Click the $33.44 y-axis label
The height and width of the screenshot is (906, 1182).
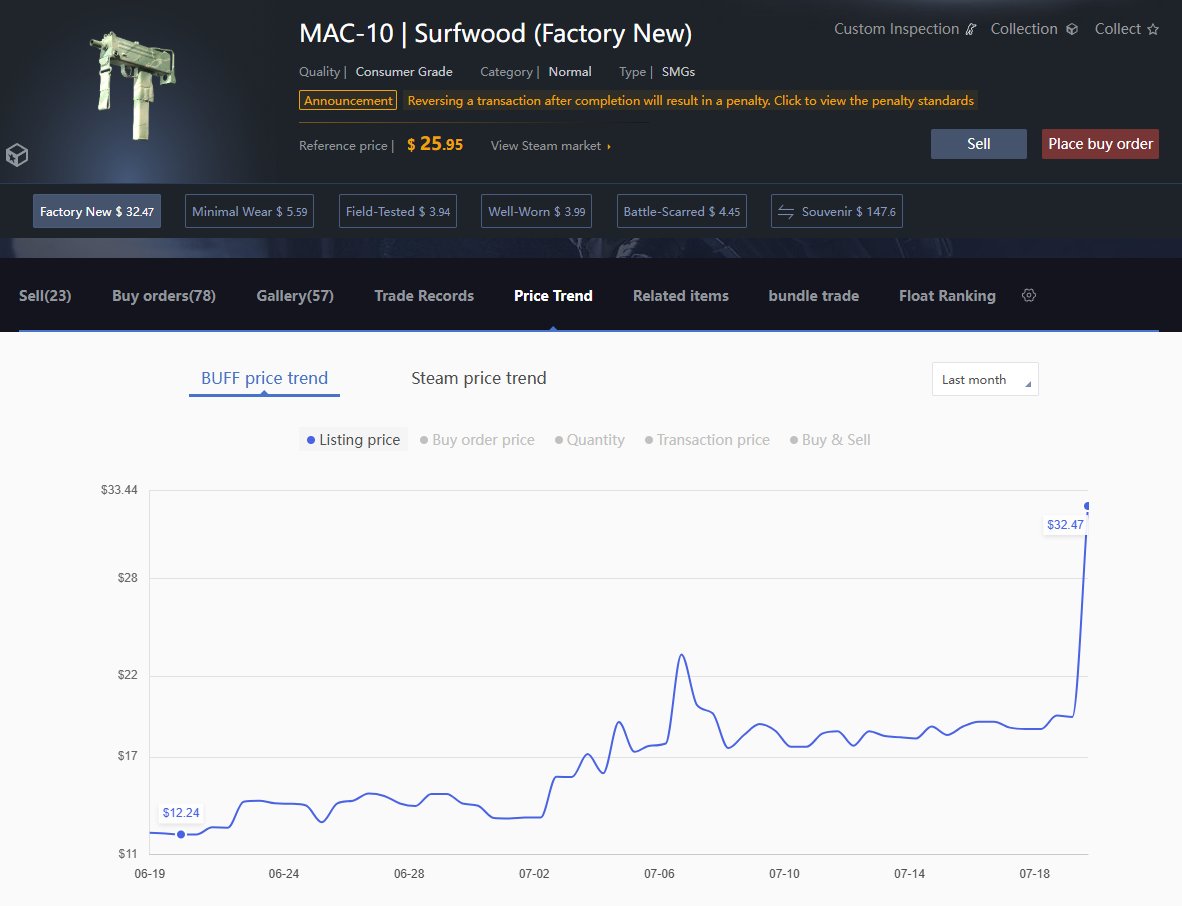point(119,490)
